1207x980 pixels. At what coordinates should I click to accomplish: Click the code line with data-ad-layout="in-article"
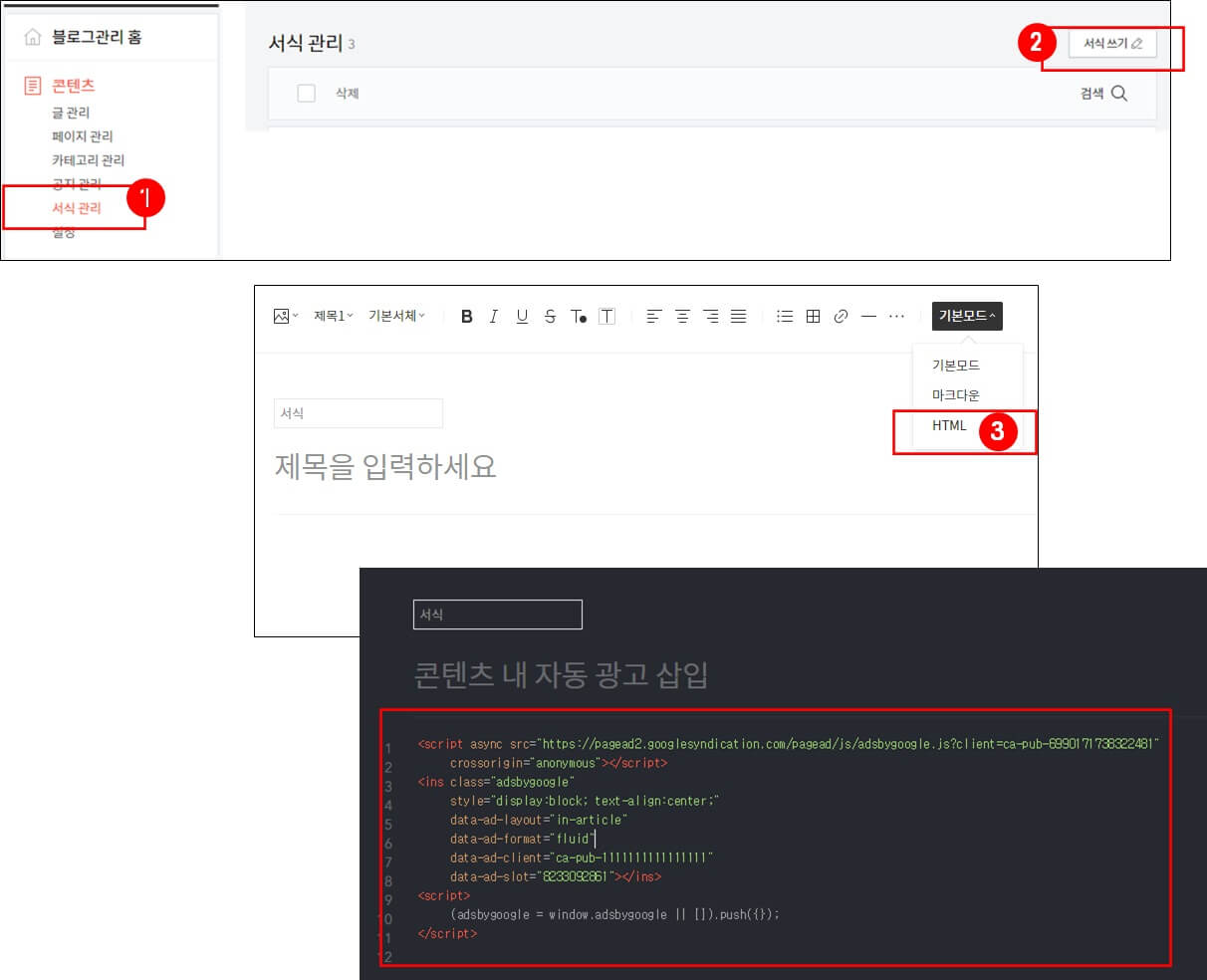coord(539,820)
